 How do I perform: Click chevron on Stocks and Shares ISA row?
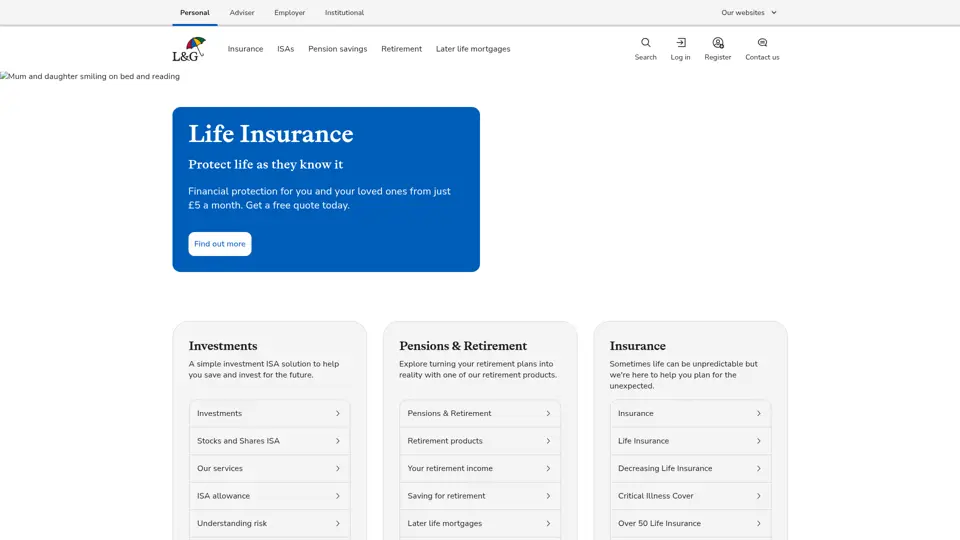[x=337, y=441]
